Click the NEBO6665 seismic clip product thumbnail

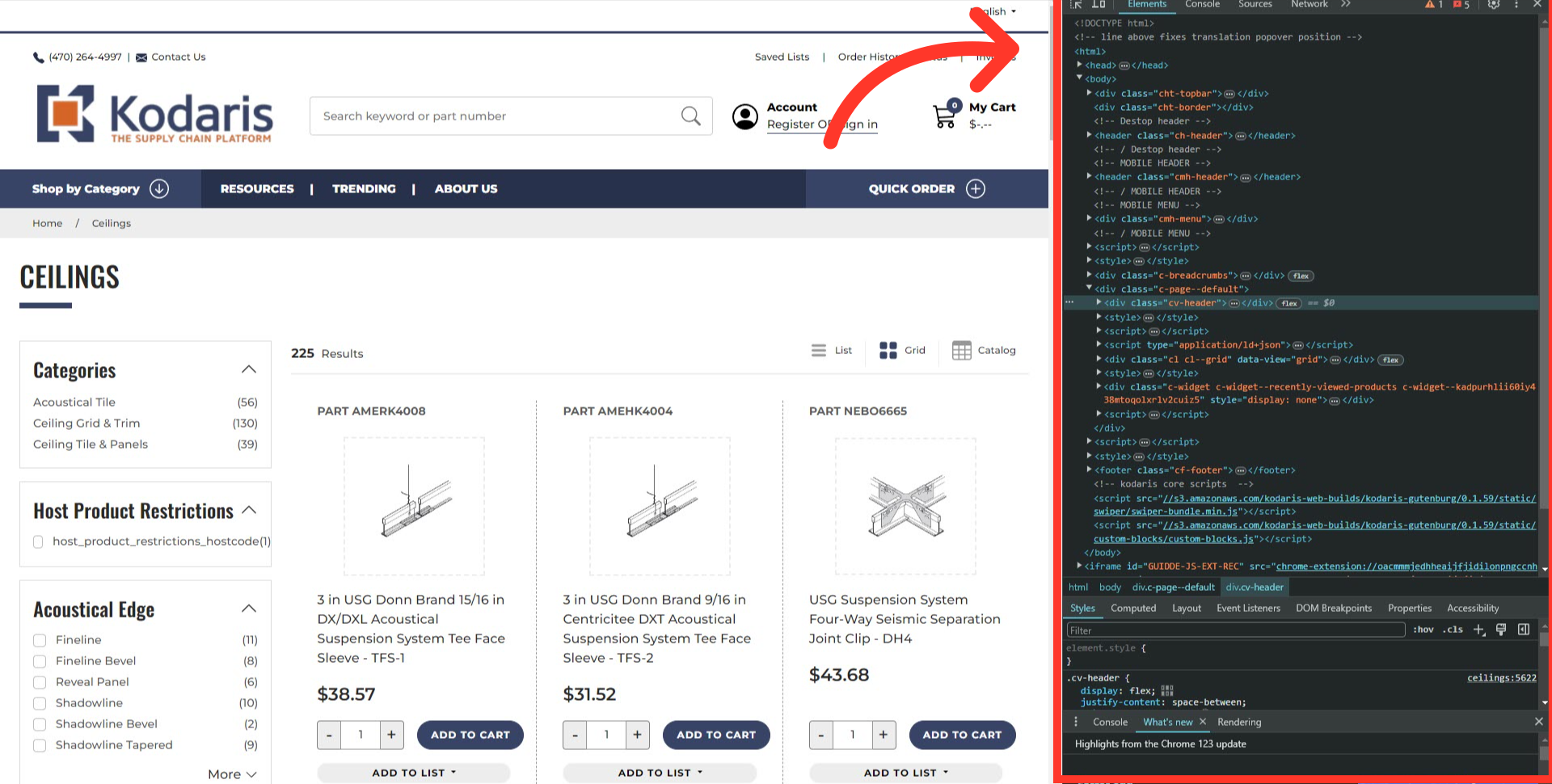tap(905, 507)
